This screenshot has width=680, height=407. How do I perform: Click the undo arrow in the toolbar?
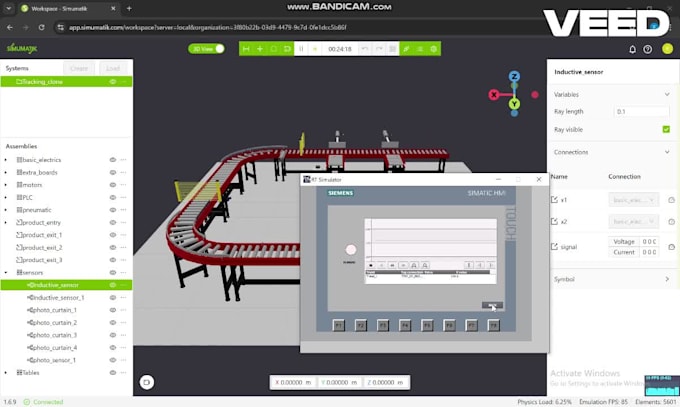[365, 49]
